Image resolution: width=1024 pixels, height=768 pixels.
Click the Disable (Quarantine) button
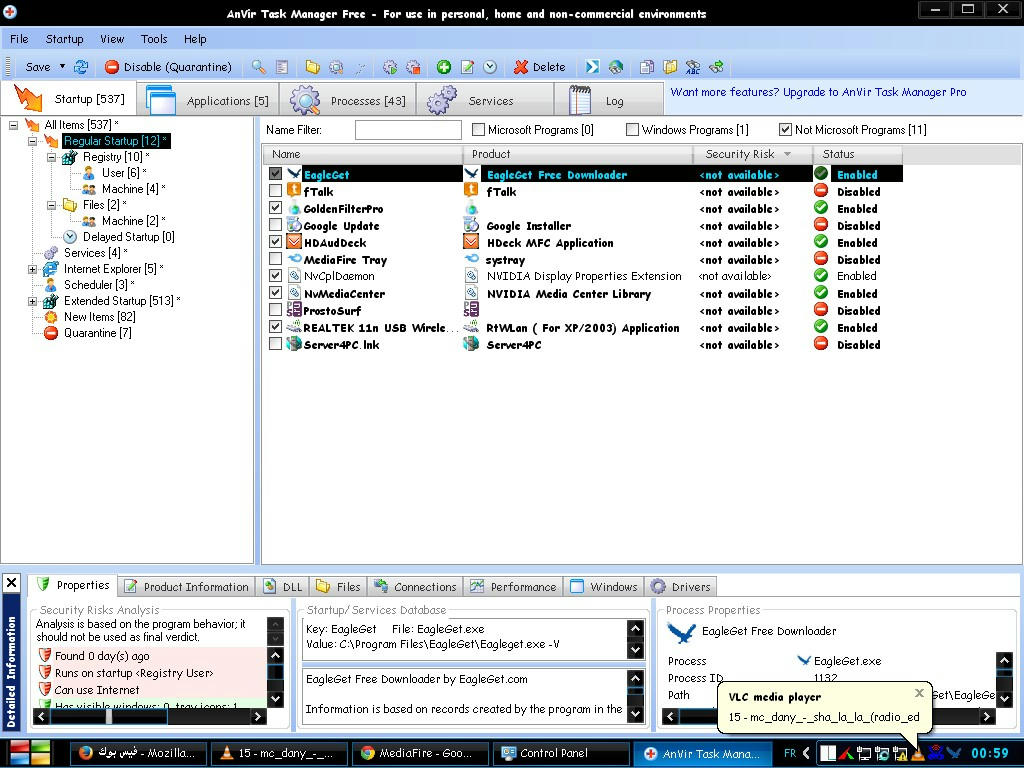(x=168, y=67)
